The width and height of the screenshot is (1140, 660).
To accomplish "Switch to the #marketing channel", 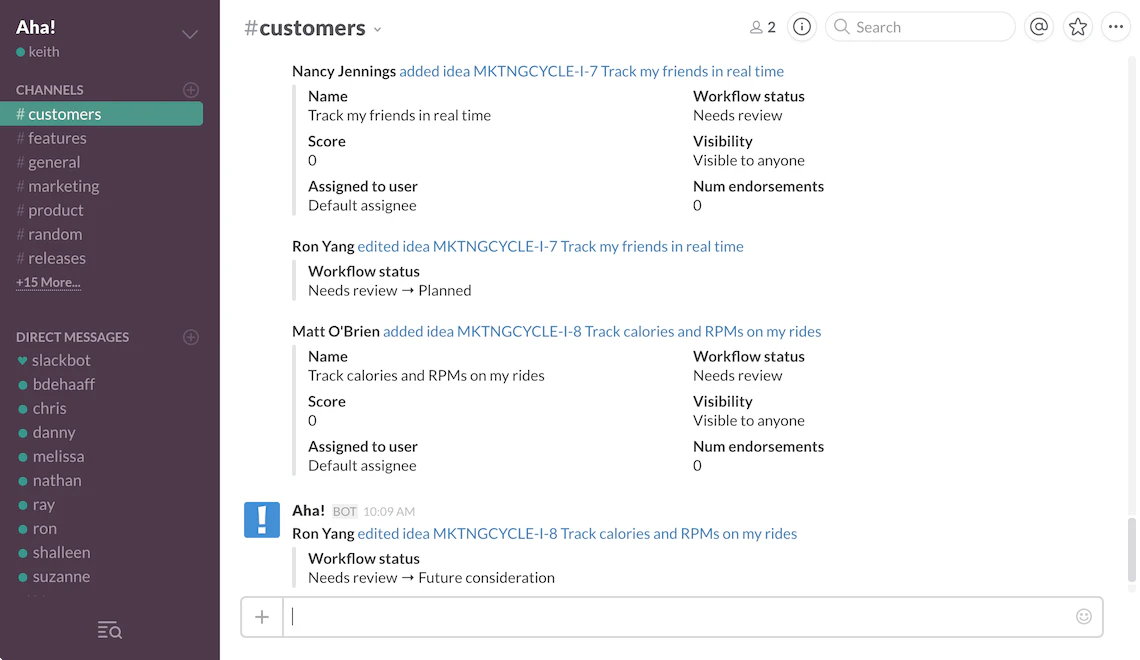I will (x=63, y=186).
